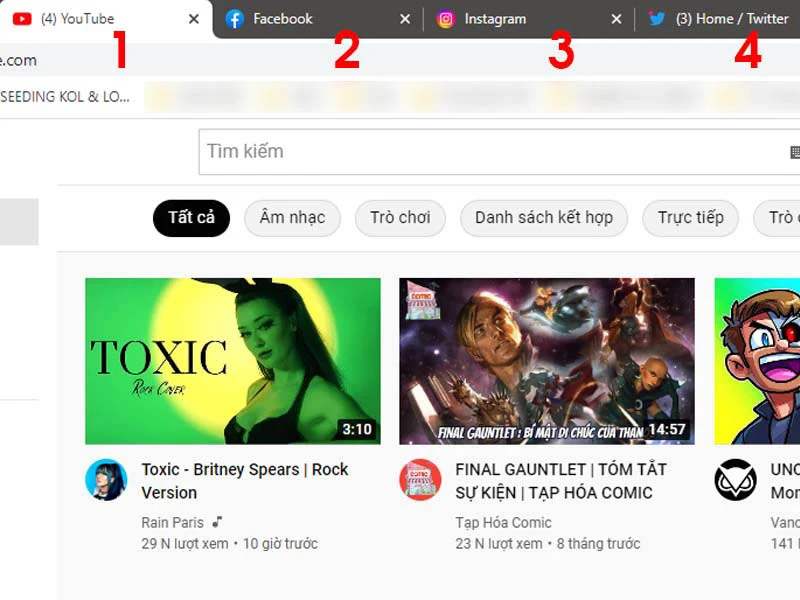Close the Instagram tab
This screenshot has width=800, height=600.
point(616,19)
